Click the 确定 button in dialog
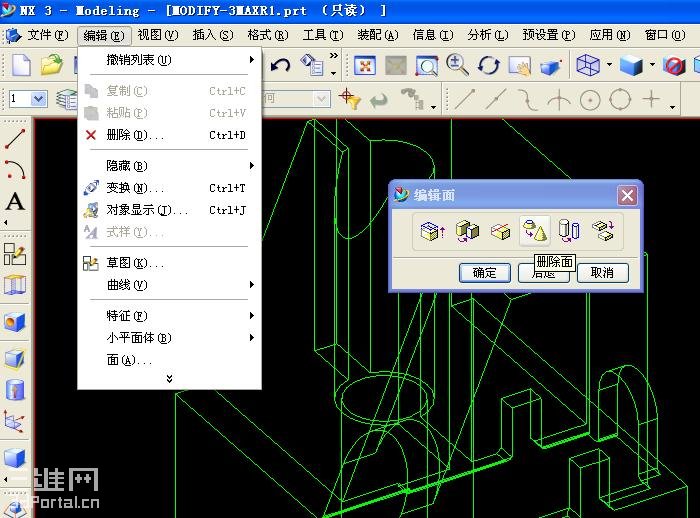 click(484, 273)
